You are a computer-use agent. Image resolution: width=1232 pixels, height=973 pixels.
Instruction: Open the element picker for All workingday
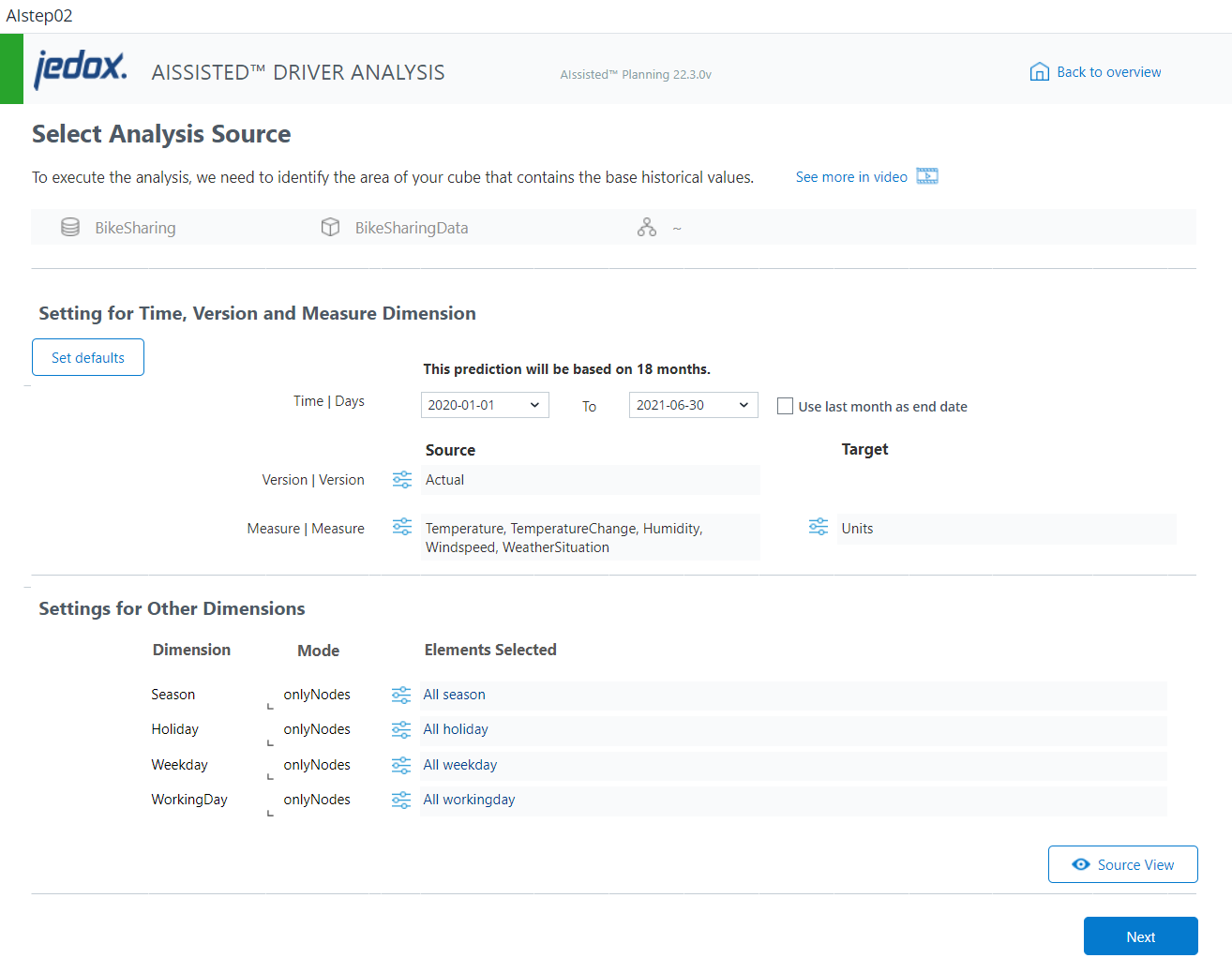point(401,800)
